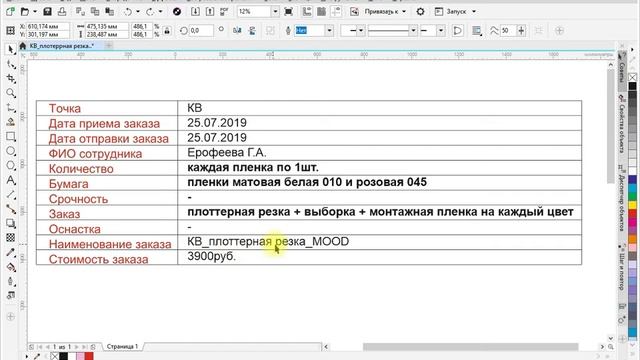Screen dimensions: 640x360
Task: Click the 3900руб. cost cell
Action: (x=380, y=257)
